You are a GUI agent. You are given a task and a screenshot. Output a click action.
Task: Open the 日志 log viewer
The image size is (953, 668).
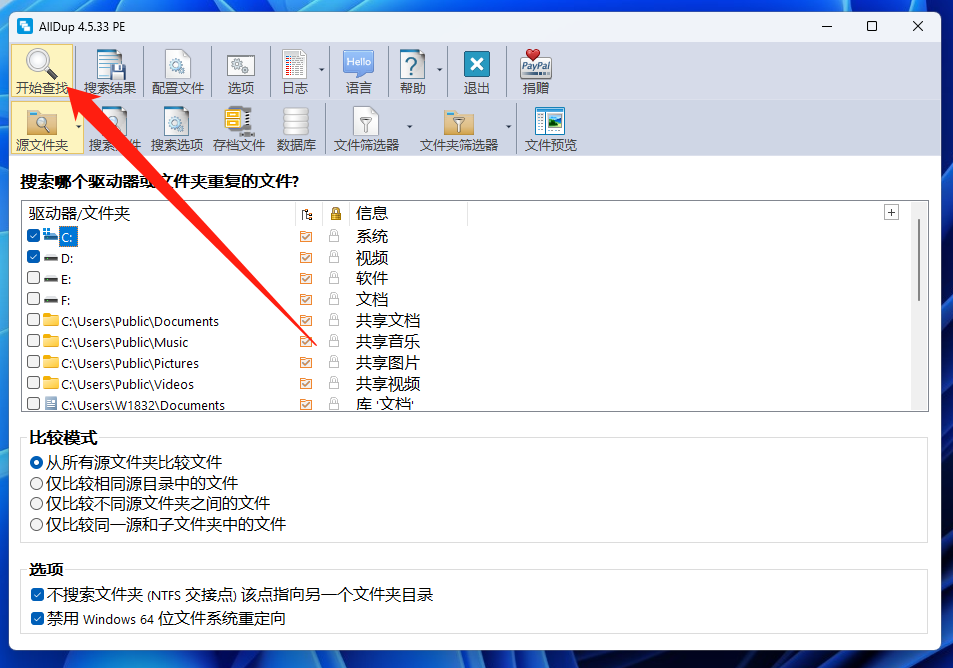(295, 72)
